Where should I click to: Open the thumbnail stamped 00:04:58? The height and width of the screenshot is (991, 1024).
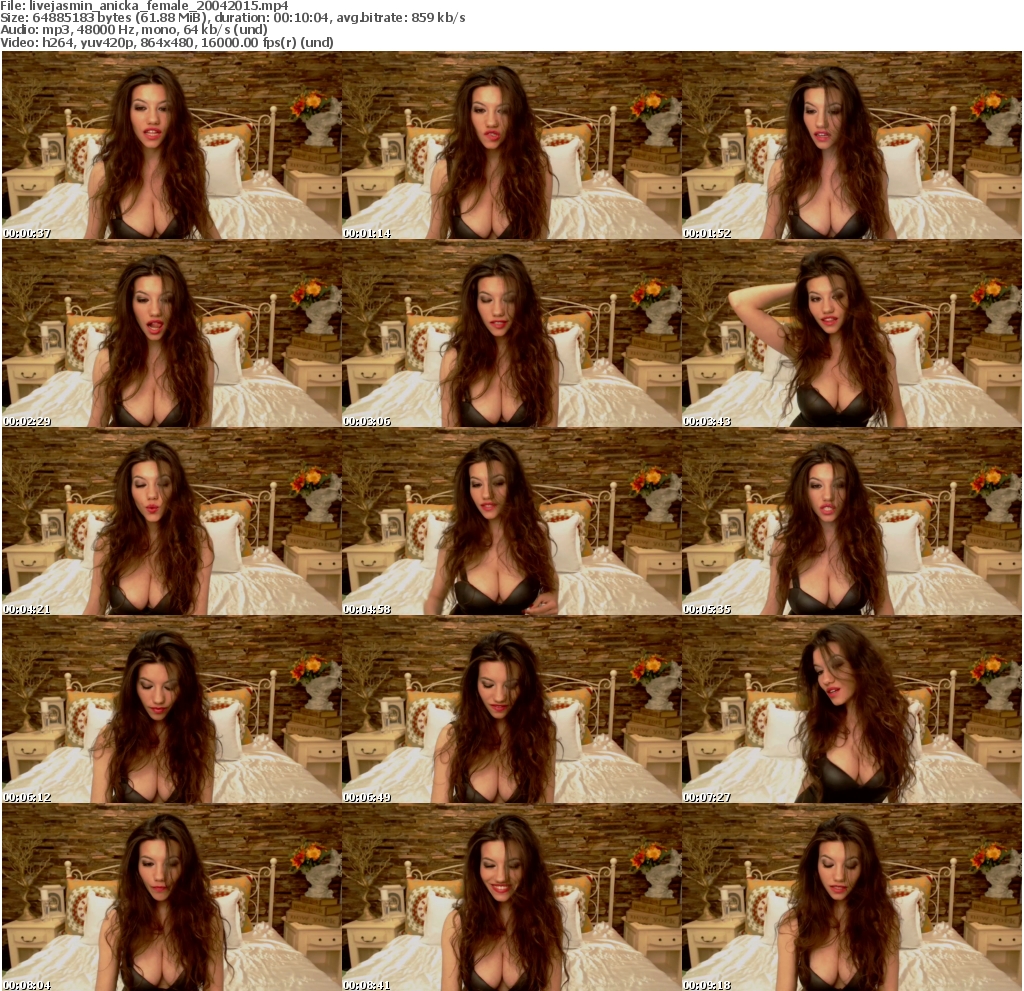[x=511, y=521]
